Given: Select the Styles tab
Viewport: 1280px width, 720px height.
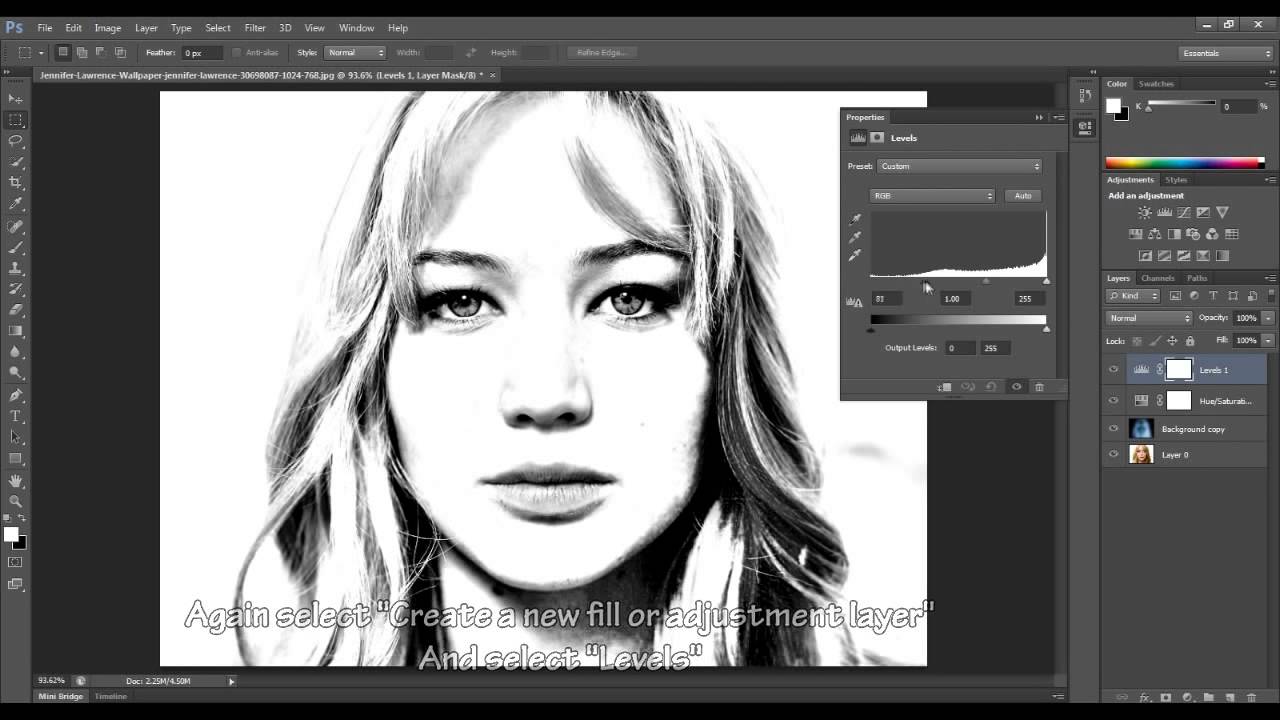Looking at the screenshot, I should [x=1176, y=180].
